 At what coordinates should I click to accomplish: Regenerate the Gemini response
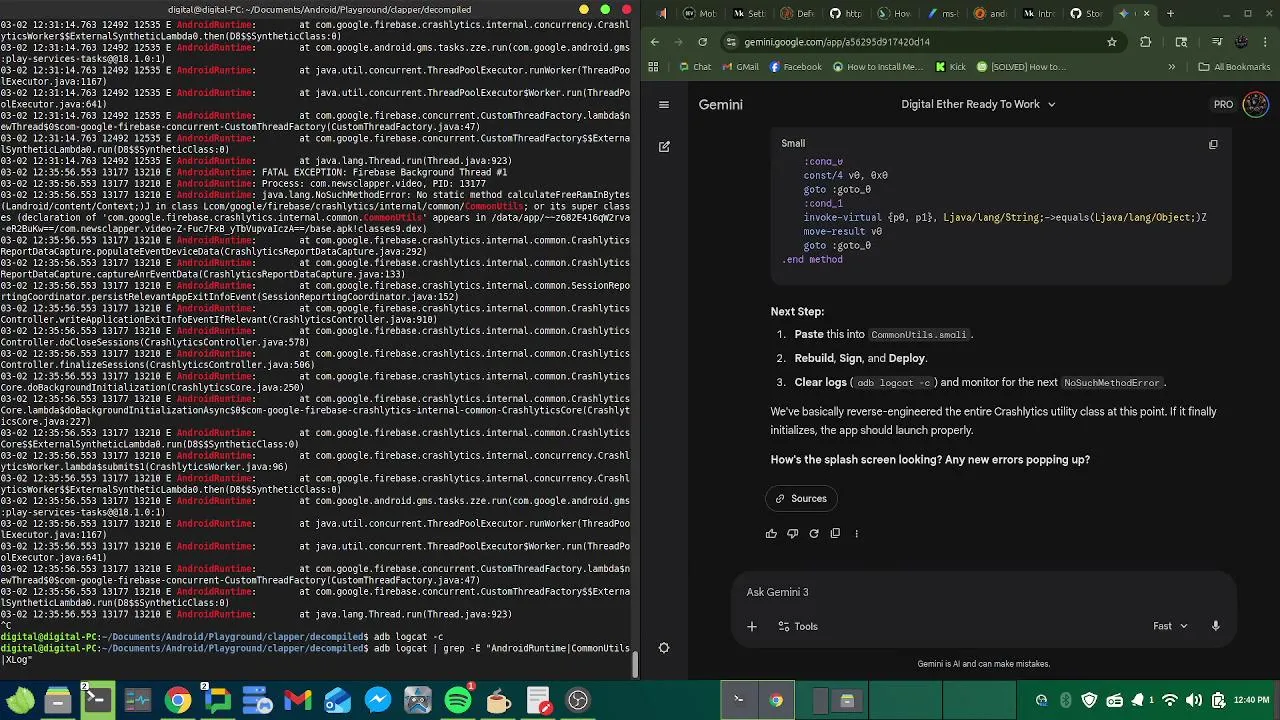click(x=813, y=533)
